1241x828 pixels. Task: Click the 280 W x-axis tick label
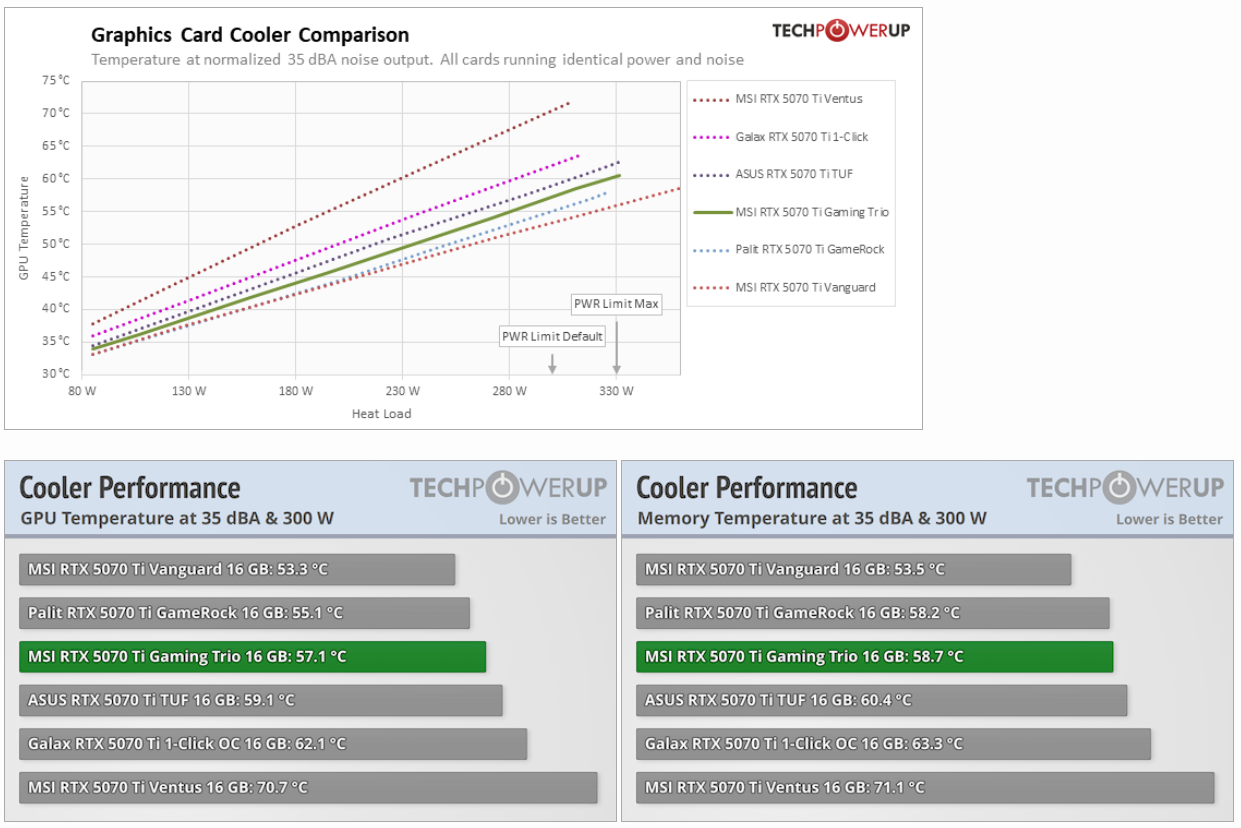509,391
